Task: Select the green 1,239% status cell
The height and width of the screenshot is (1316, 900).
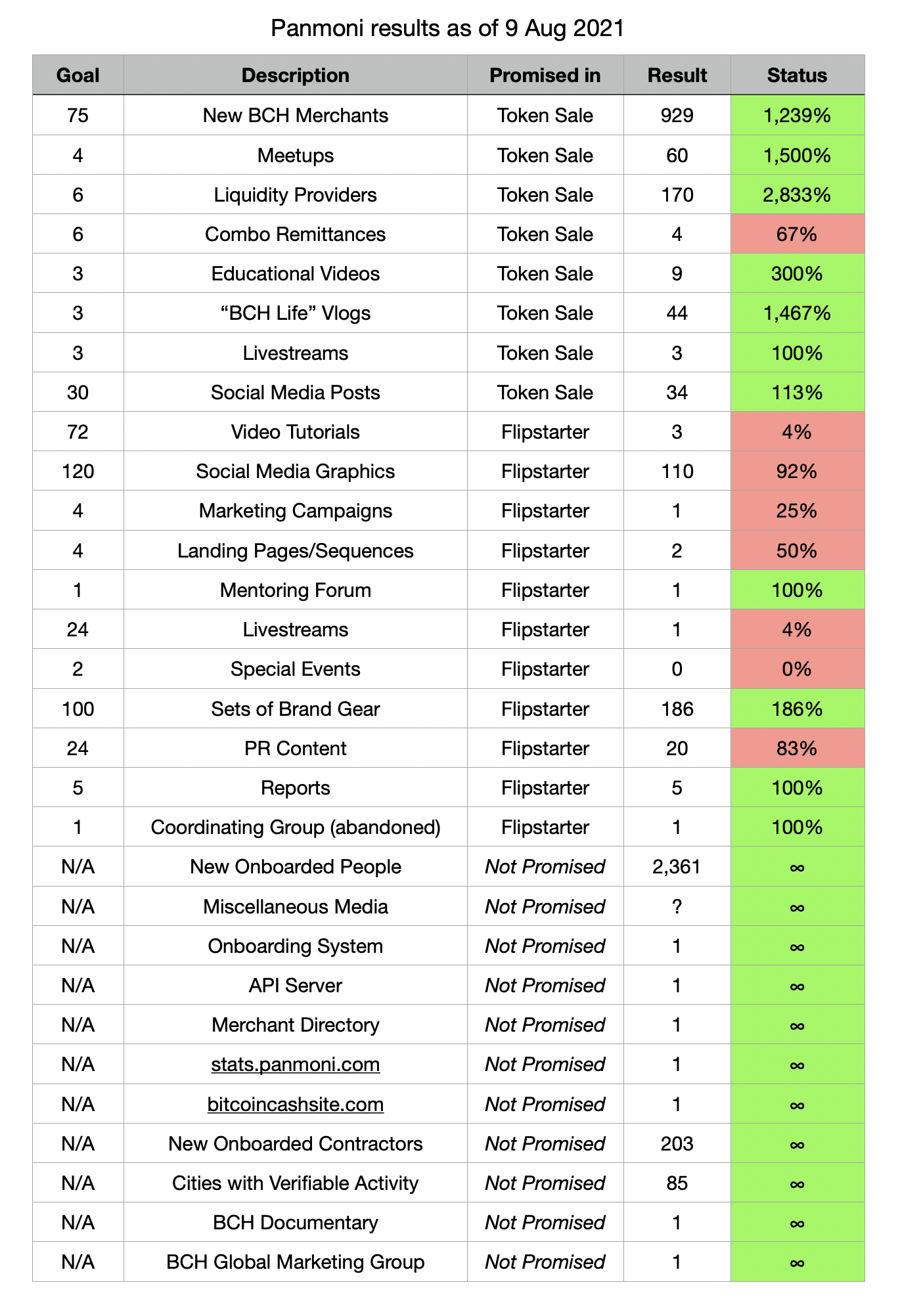Action: pos(798,116)
